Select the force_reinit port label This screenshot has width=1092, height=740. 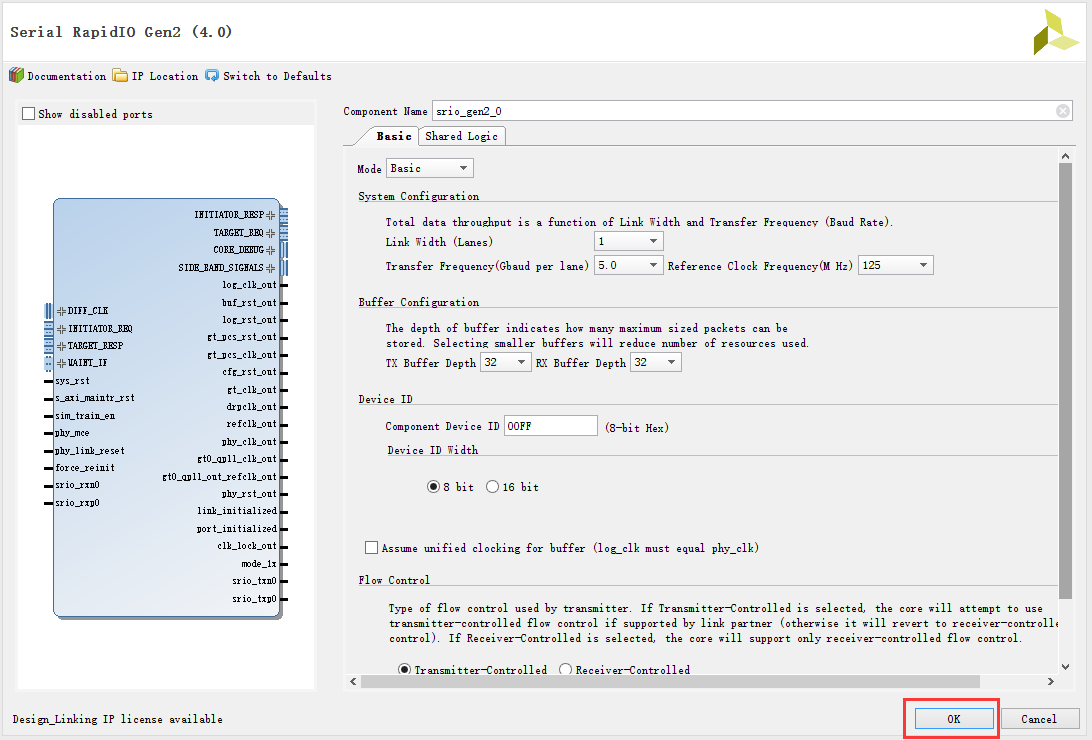pos(85,468)
